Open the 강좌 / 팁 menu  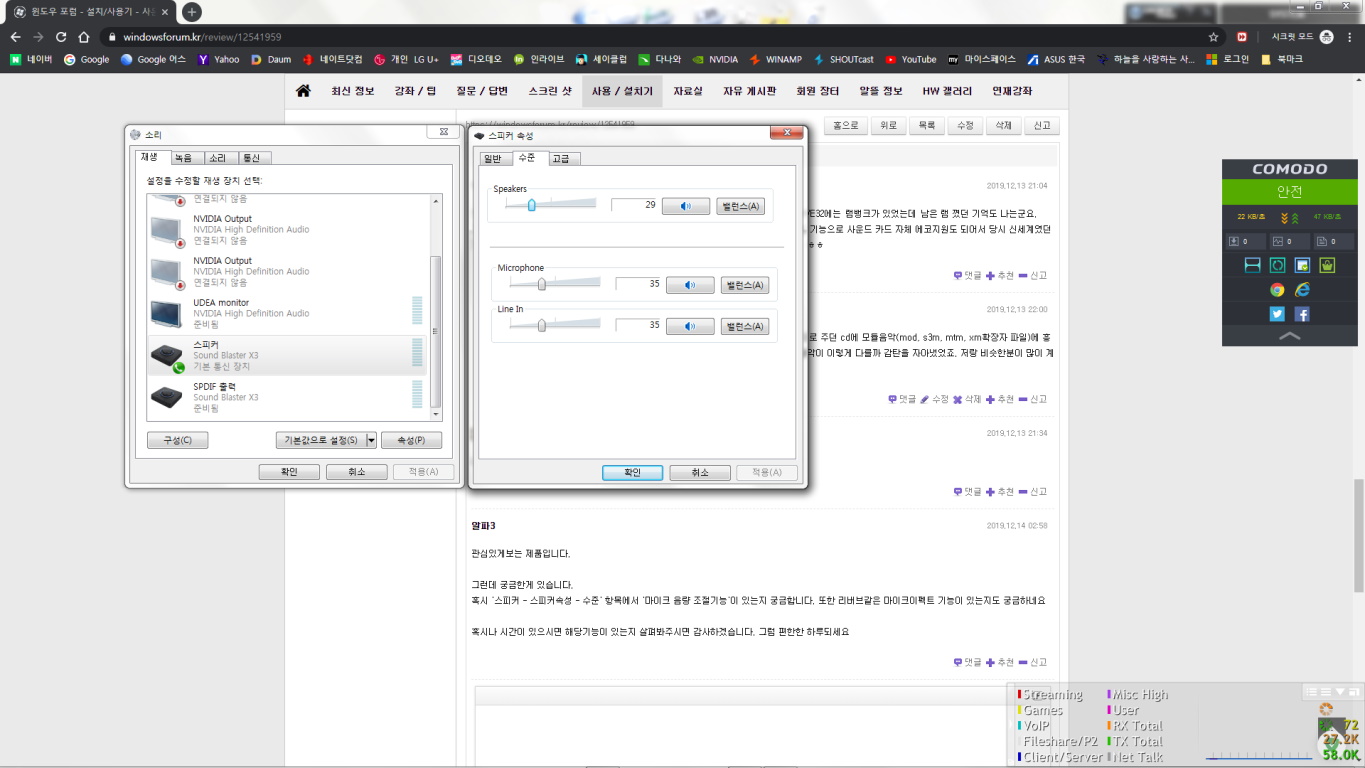point(416,91)
